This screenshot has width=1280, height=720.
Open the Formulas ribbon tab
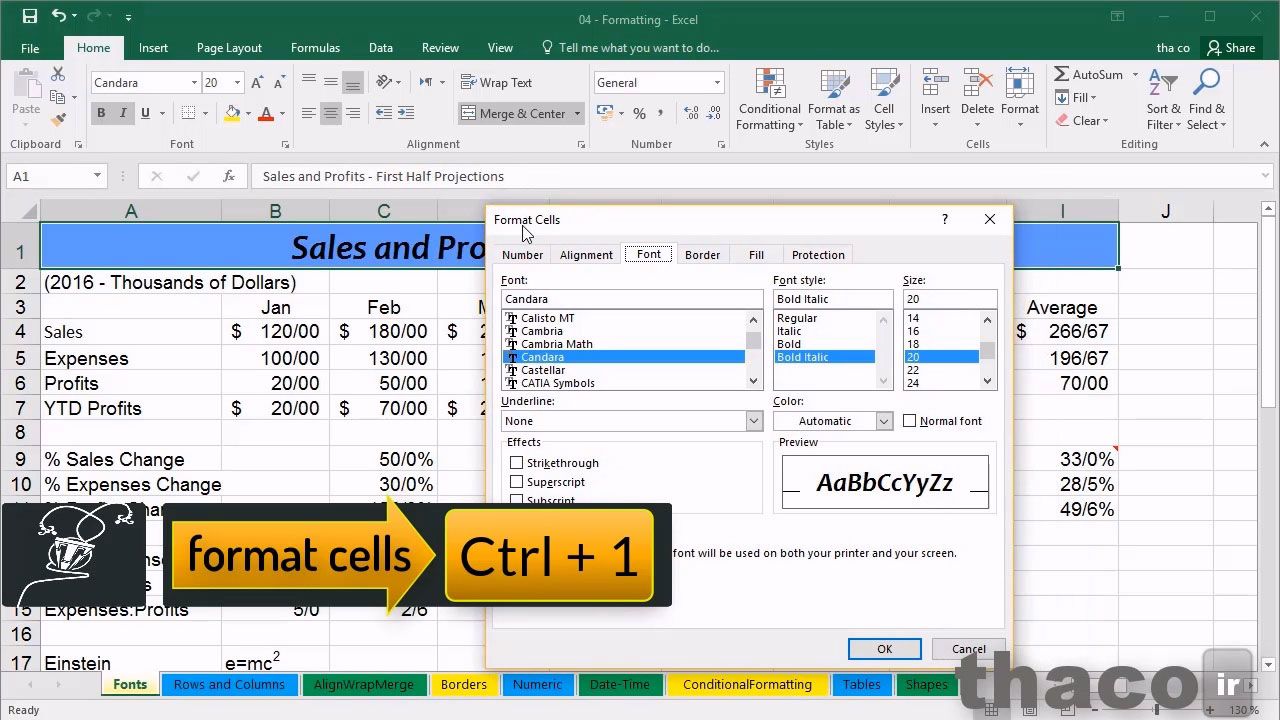point(315,48)
